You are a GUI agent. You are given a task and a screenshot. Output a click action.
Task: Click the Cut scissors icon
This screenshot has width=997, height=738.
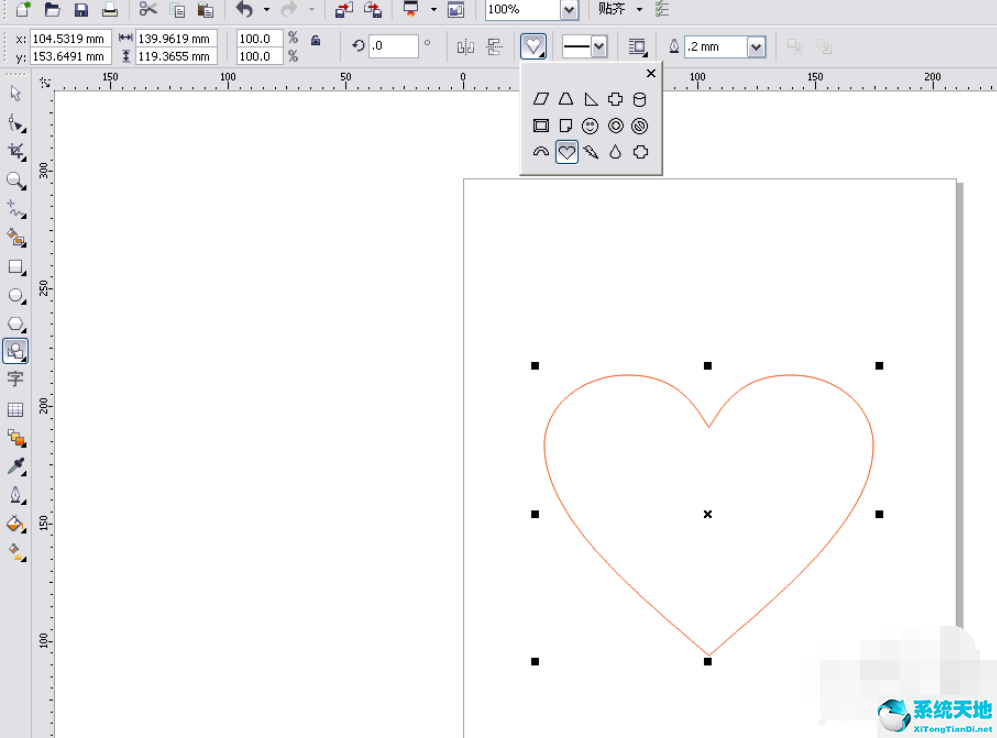[148, 10]
